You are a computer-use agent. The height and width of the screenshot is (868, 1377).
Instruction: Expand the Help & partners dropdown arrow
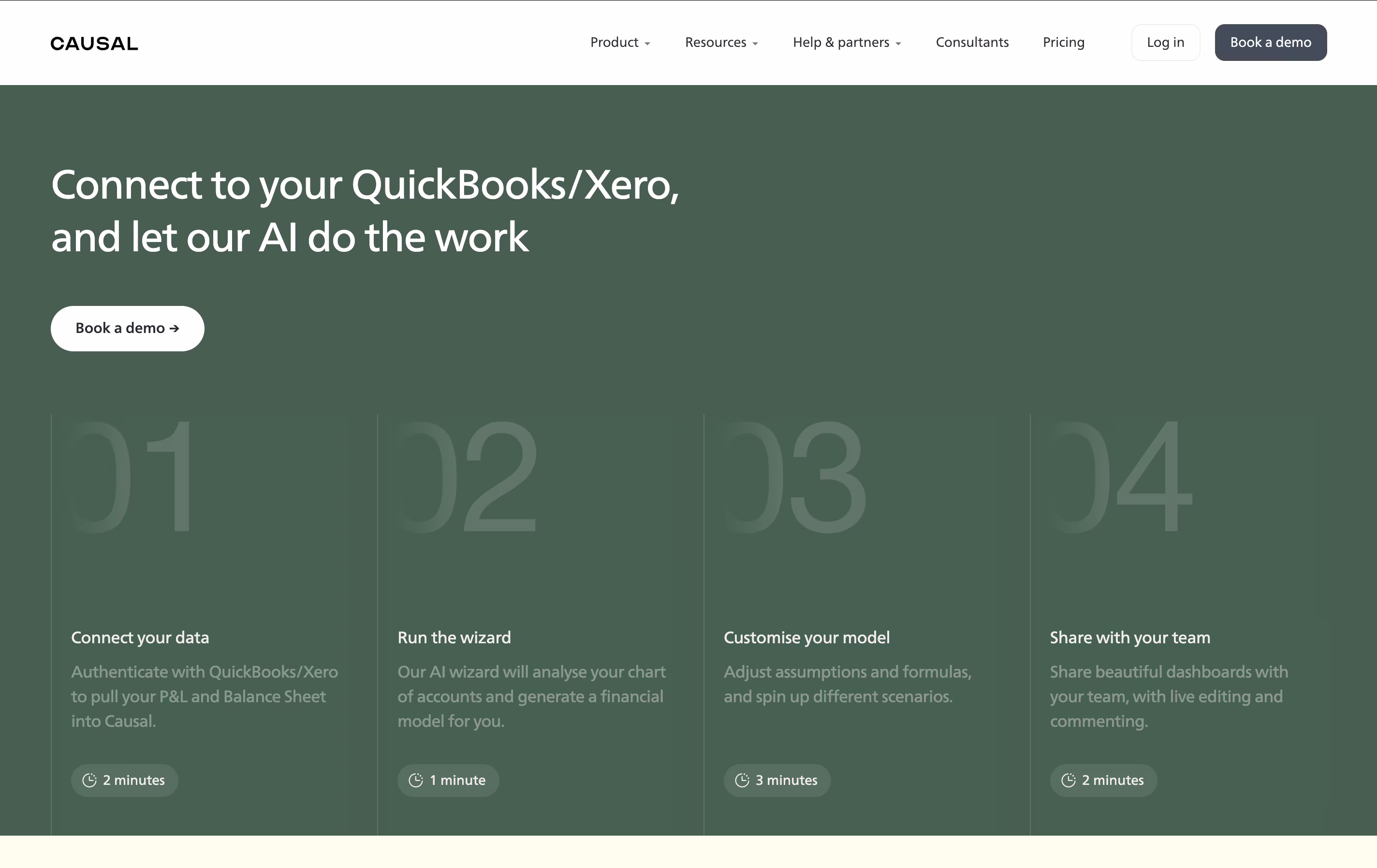click(898, 43)
